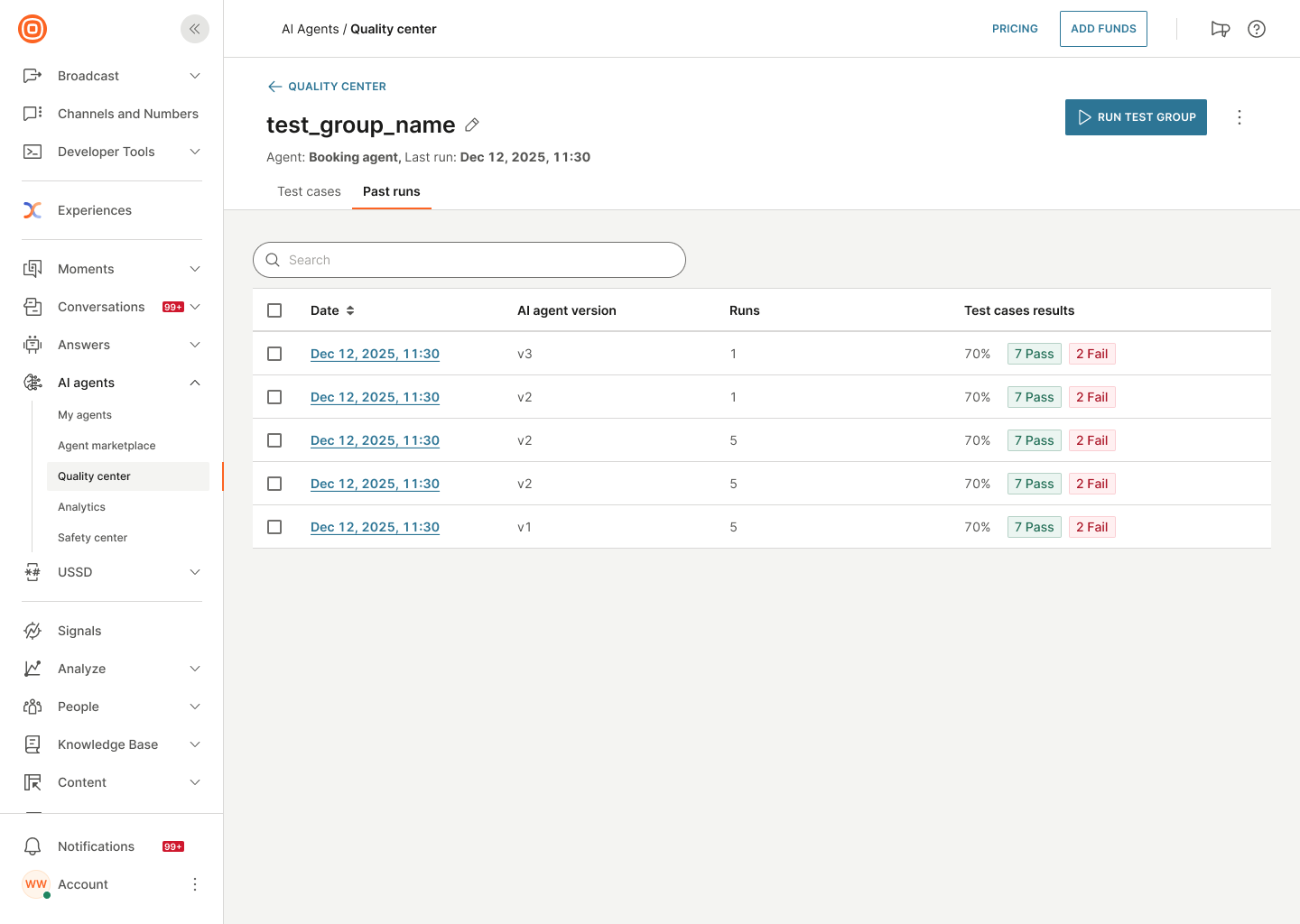Collapse the sidebar using the double-chevron icon
This screenshot has width=1300, height=924.
pyautogui.click(x=194, y=28)
